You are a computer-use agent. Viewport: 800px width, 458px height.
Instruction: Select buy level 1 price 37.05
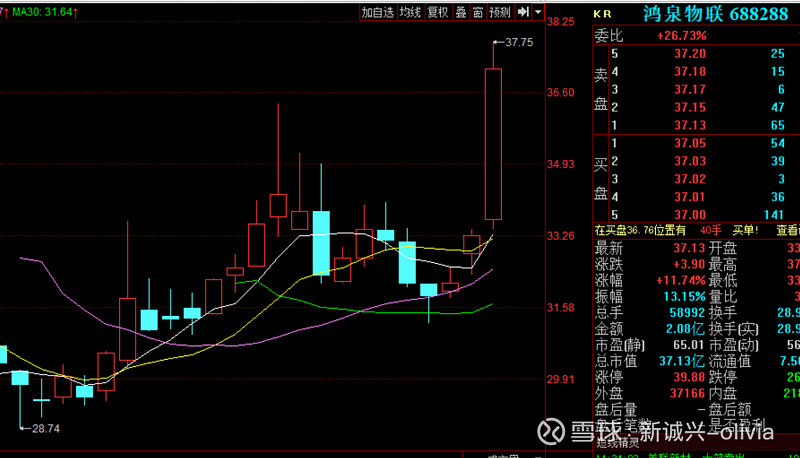[x=690, y=143]
